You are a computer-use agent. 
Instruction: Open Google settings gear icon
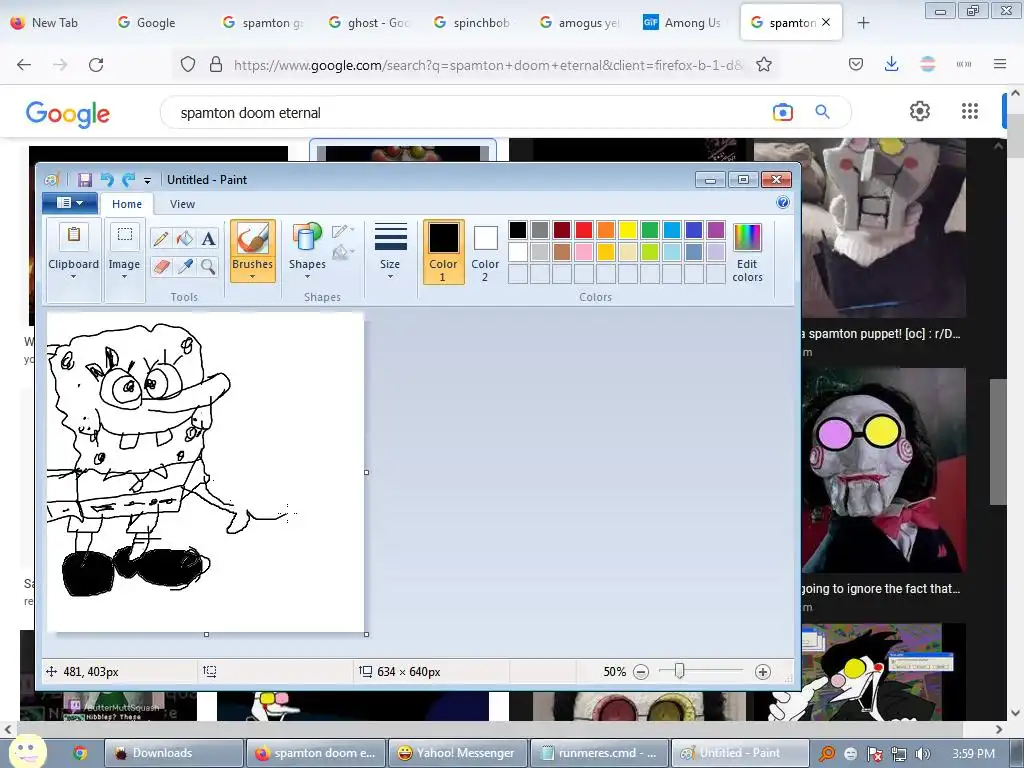click(x=920, y=111)
